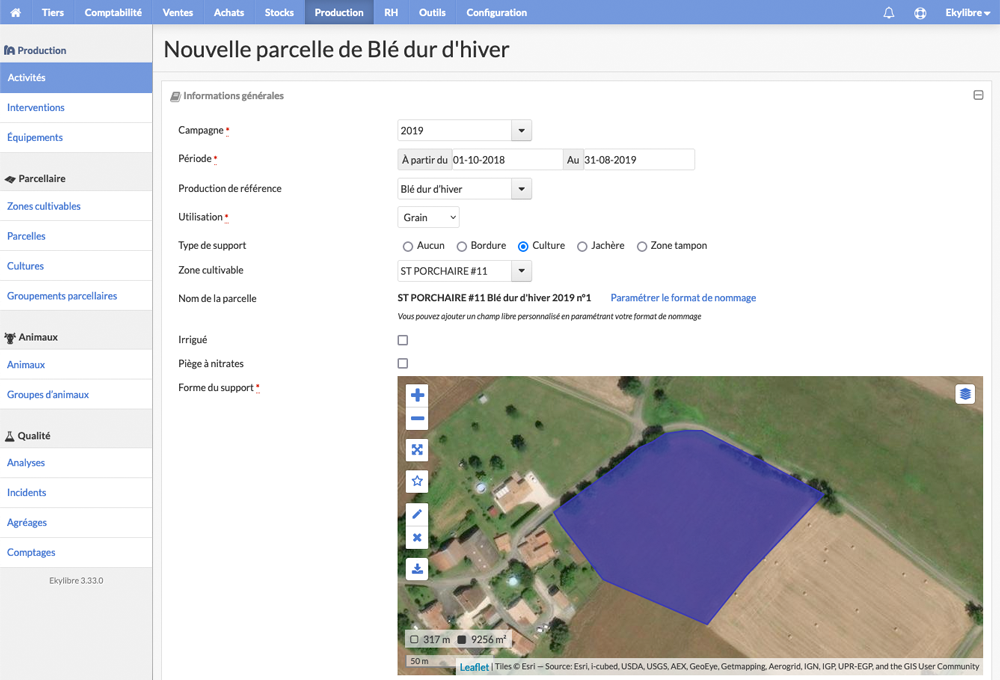Click the Campagne 2019 input
Viewport: 1000px width, 680px height.
(454, 130)
